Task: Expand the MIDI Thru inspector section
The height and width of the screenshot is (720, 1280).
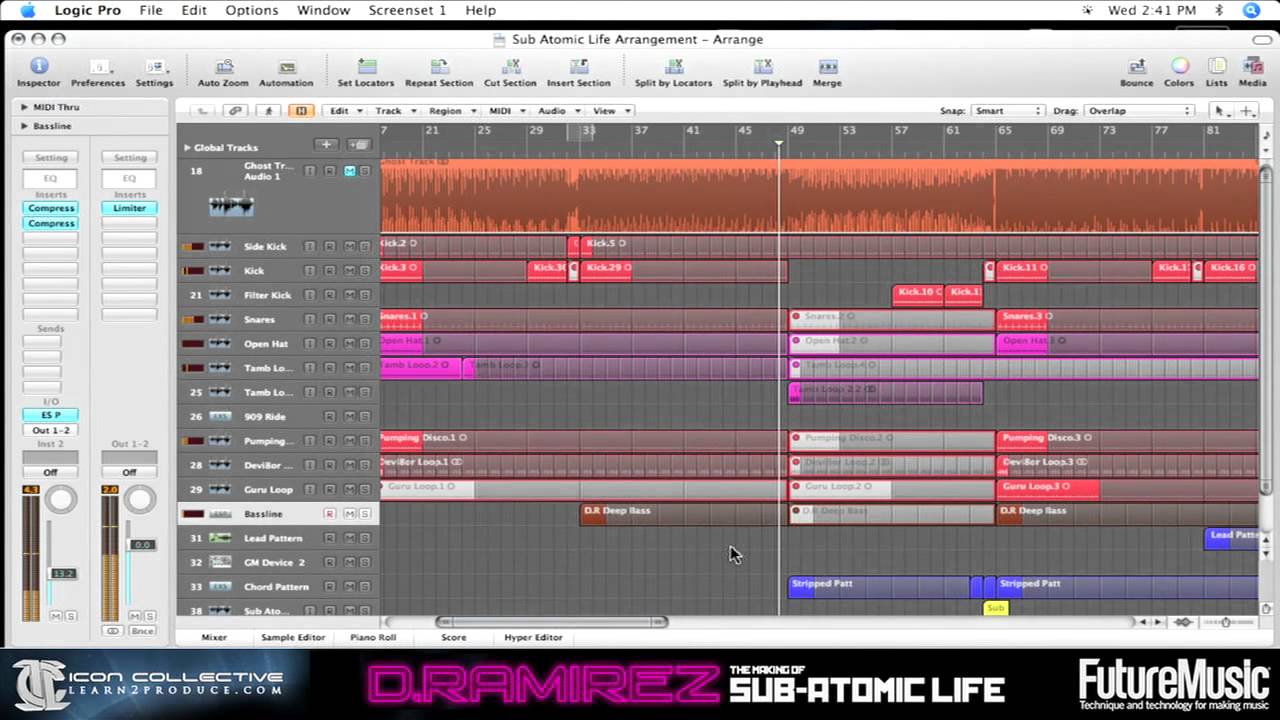Action: [24, 107]
